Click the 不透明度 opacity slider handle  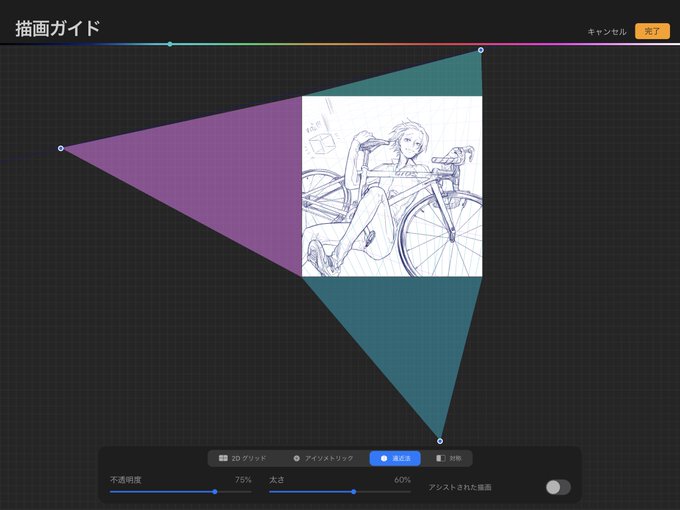(215, 492)
